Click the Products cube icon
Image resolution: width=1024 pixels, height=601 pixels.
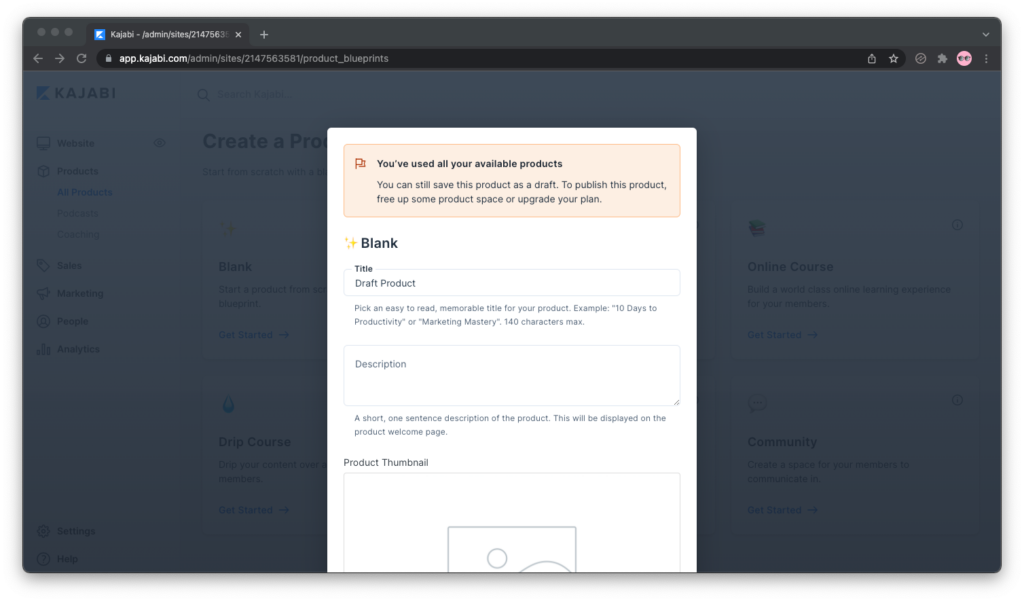(43, 171)
